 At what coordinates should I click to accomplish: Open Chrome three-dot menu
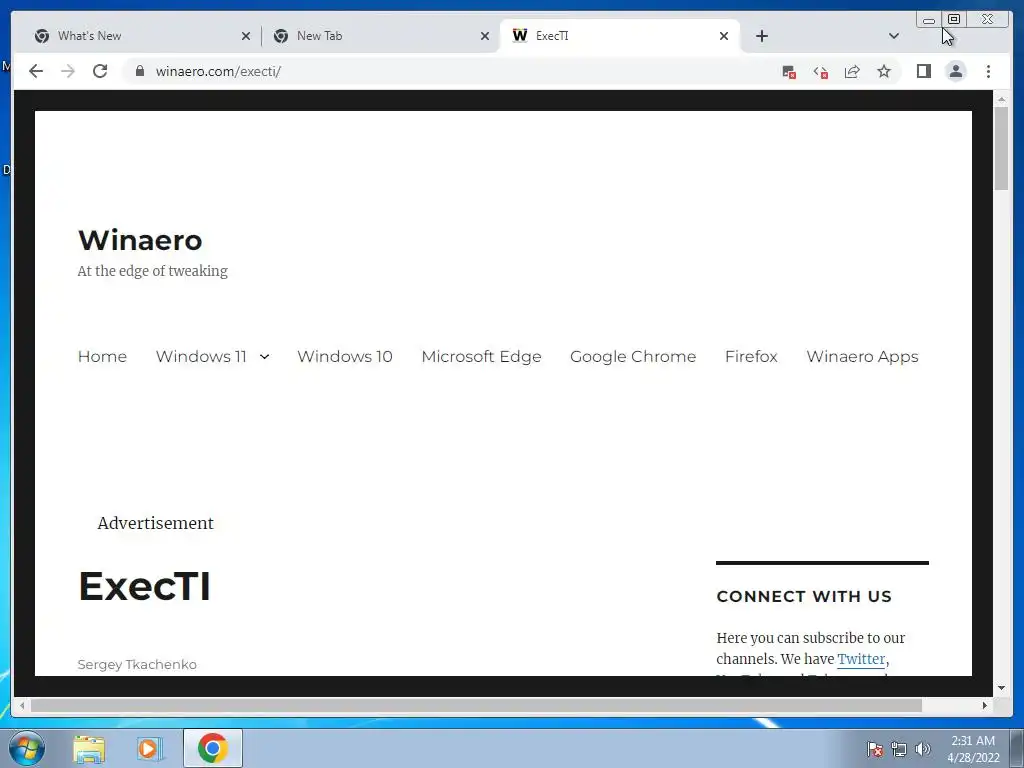988,71
